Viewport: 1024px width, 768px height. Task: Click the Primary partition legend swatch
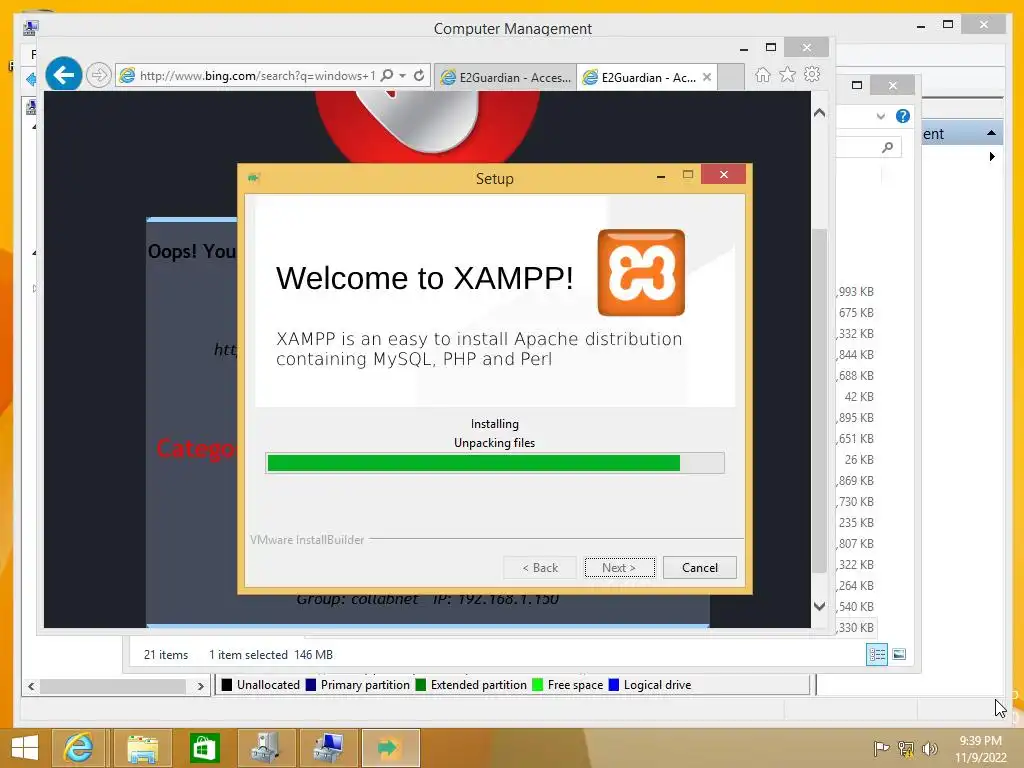coord(311,685)
